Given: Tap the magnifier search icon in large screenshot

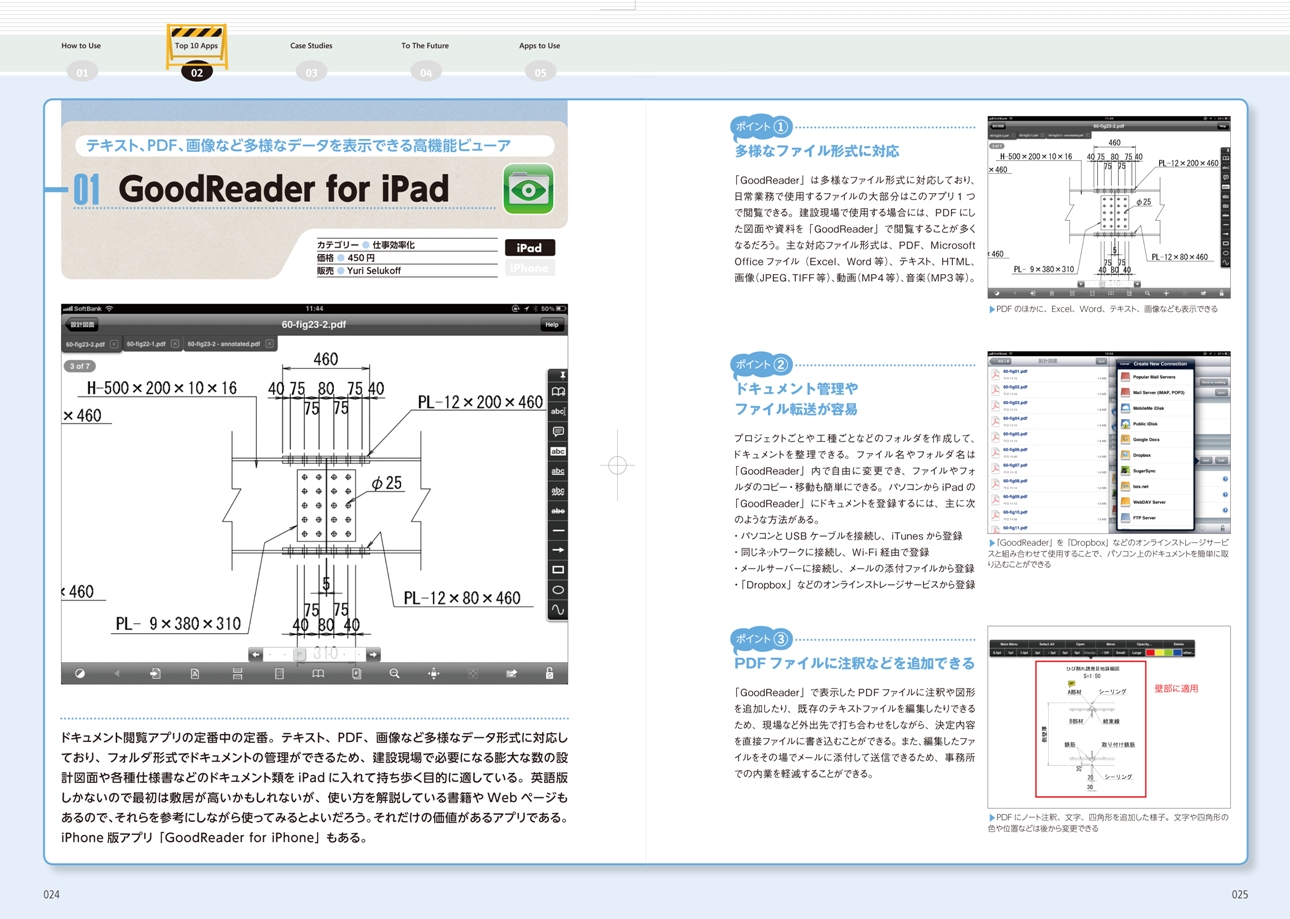Looking at the screenshot, I should (394, 674).
